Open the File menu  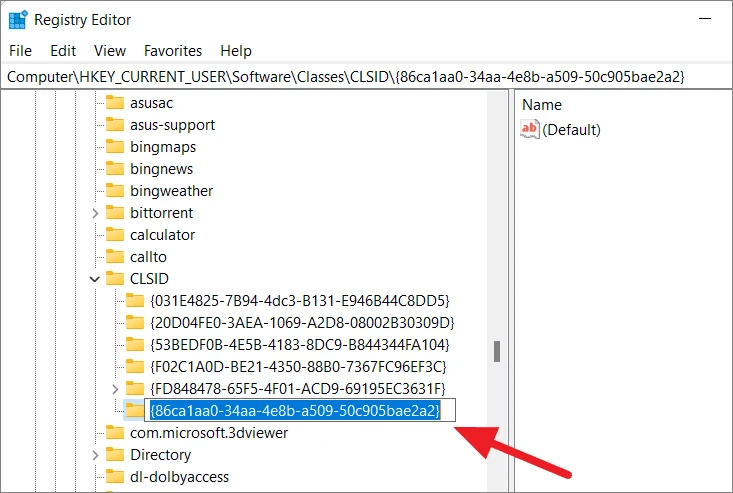pyautogui.click(x=21, y=50)
